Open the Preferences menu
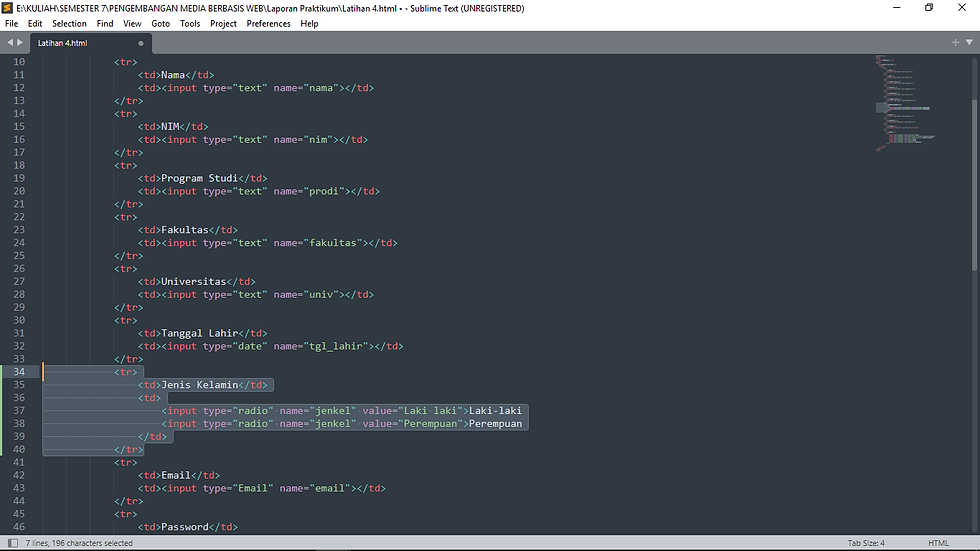980x551 pixels. [268, 24]
